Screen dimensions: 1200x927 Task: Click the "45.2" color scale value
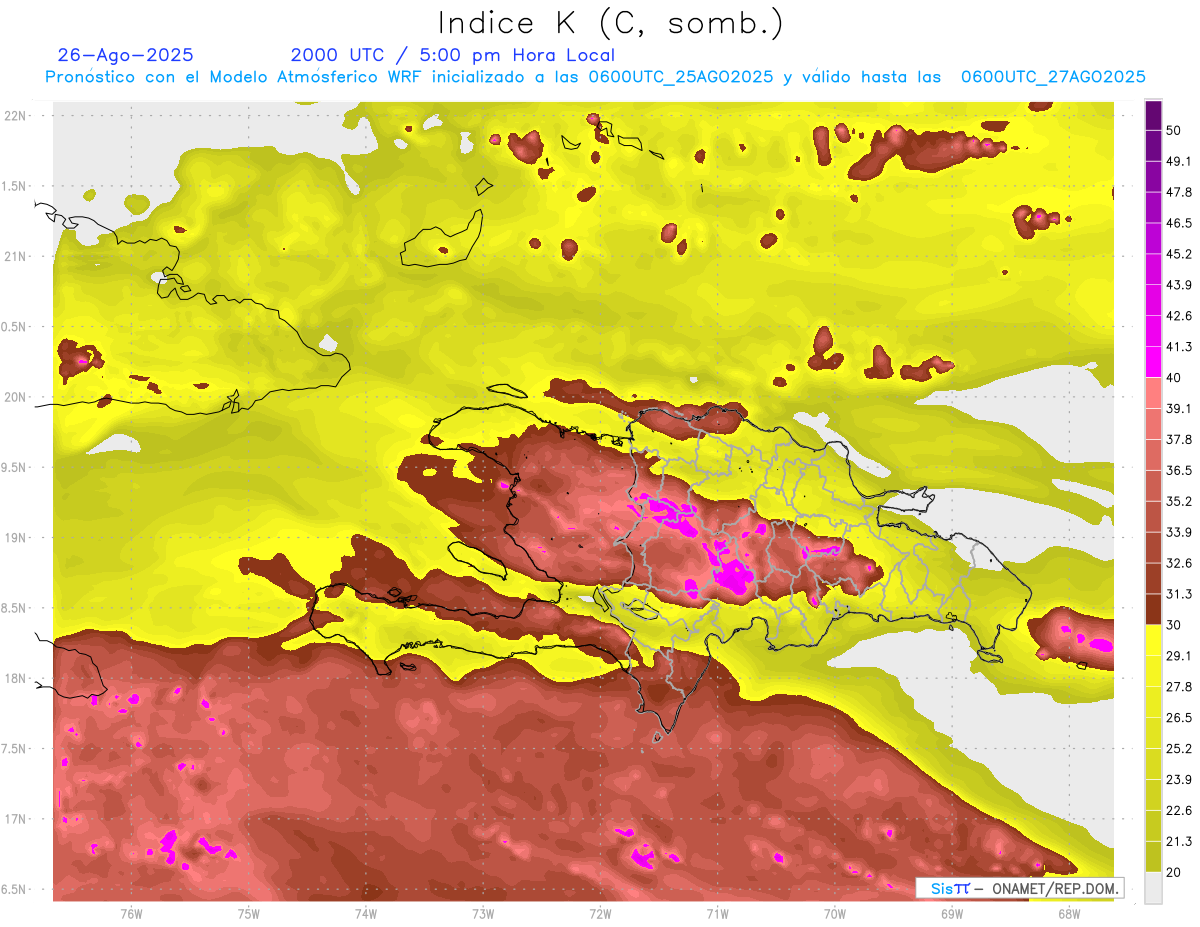pyautogui.click(x=1178, y=254)
